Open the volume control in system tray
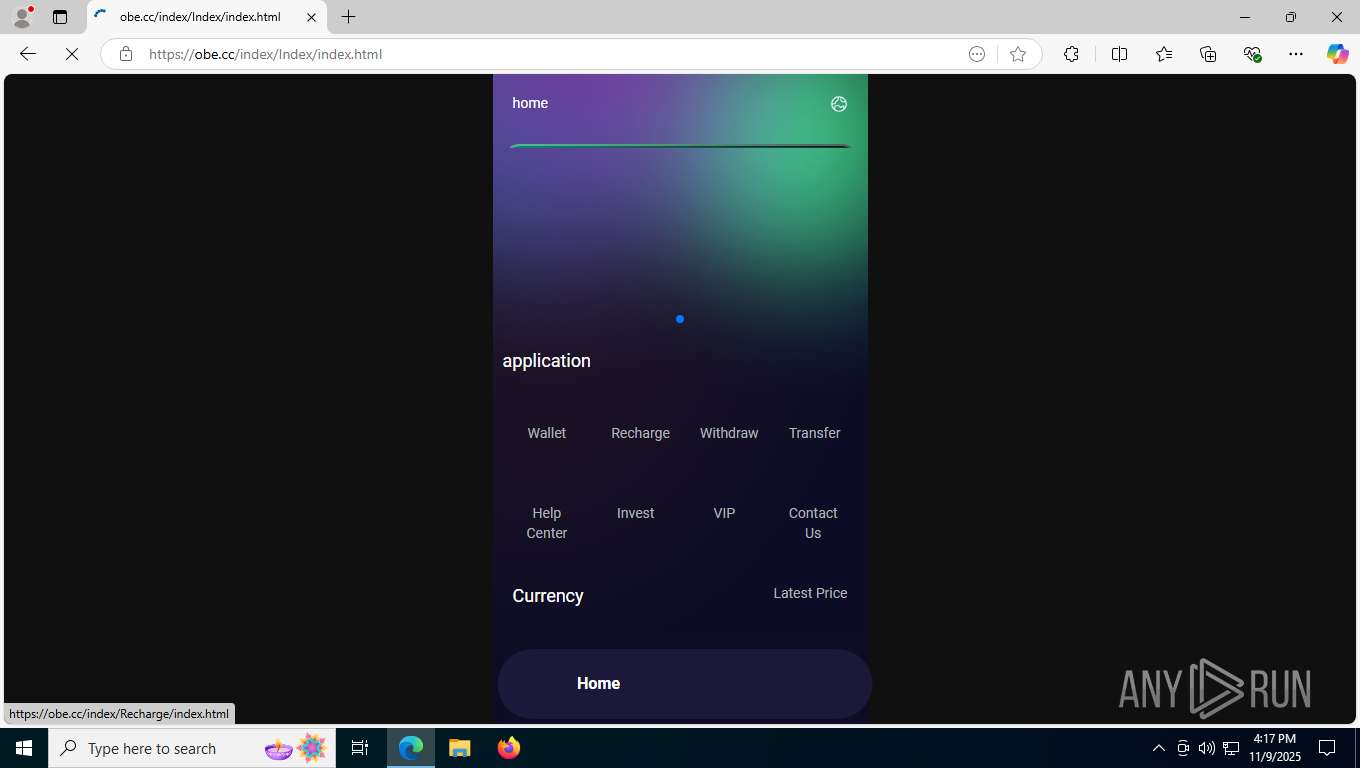The height and width of the screenshot is (768, 1360). click(1207, 748)
